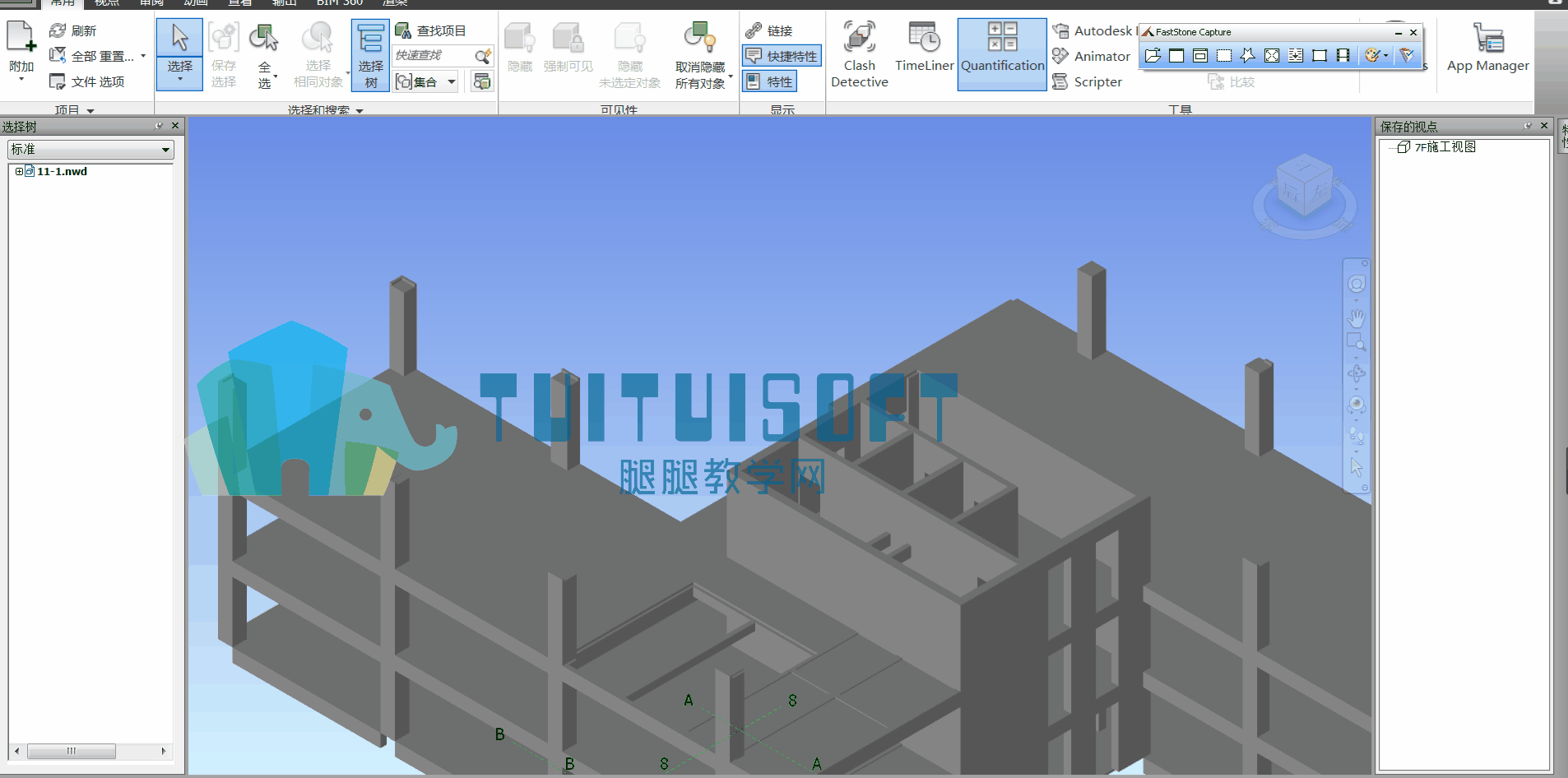Click the Quick Find (快速查找) input field

click(434, 55)
